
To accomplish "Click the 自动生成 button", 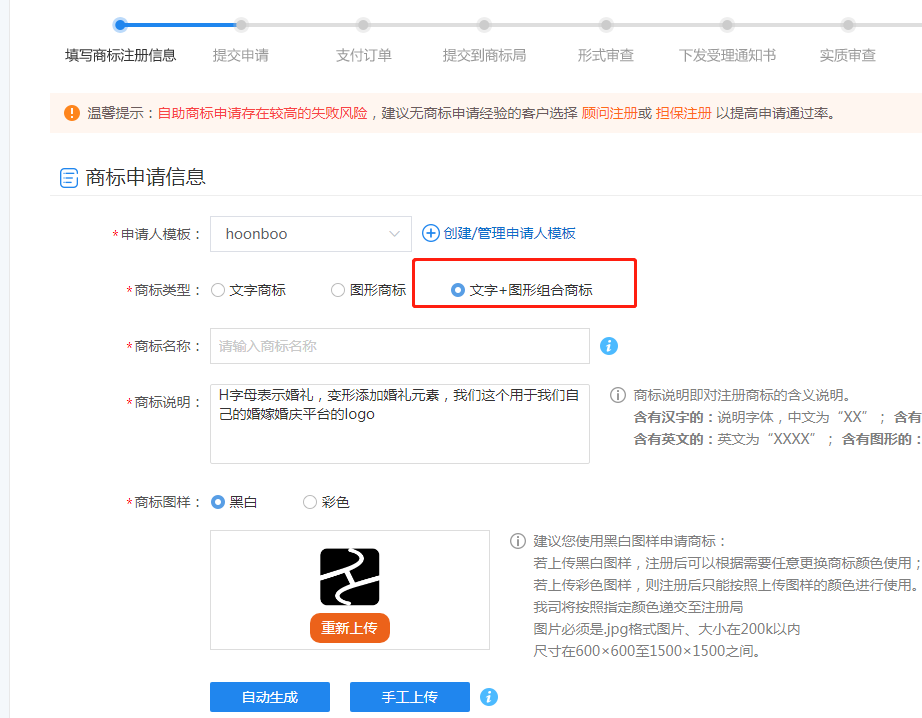I will click(x=270, y=697).
